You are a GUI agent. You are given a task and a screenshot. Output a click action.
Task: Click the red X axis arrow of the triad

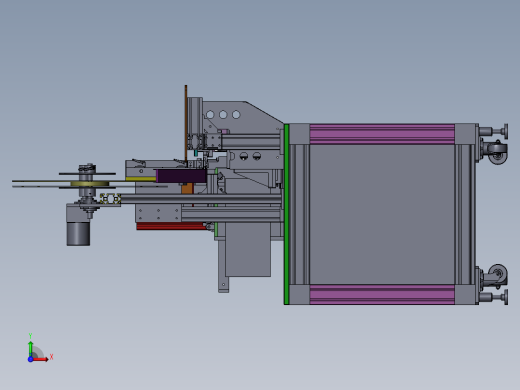(41, 359)
